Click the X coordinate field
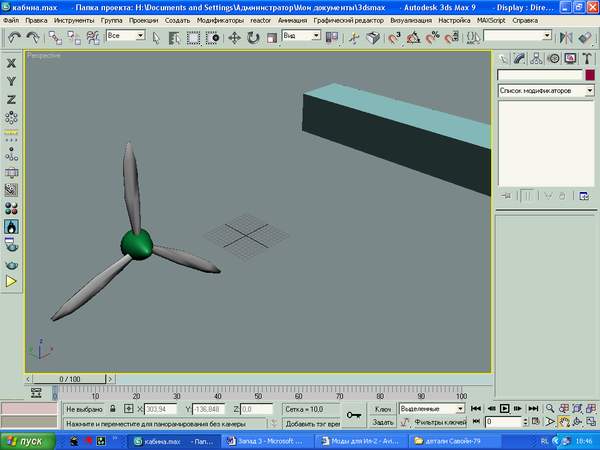 click(x=160, y=409)
